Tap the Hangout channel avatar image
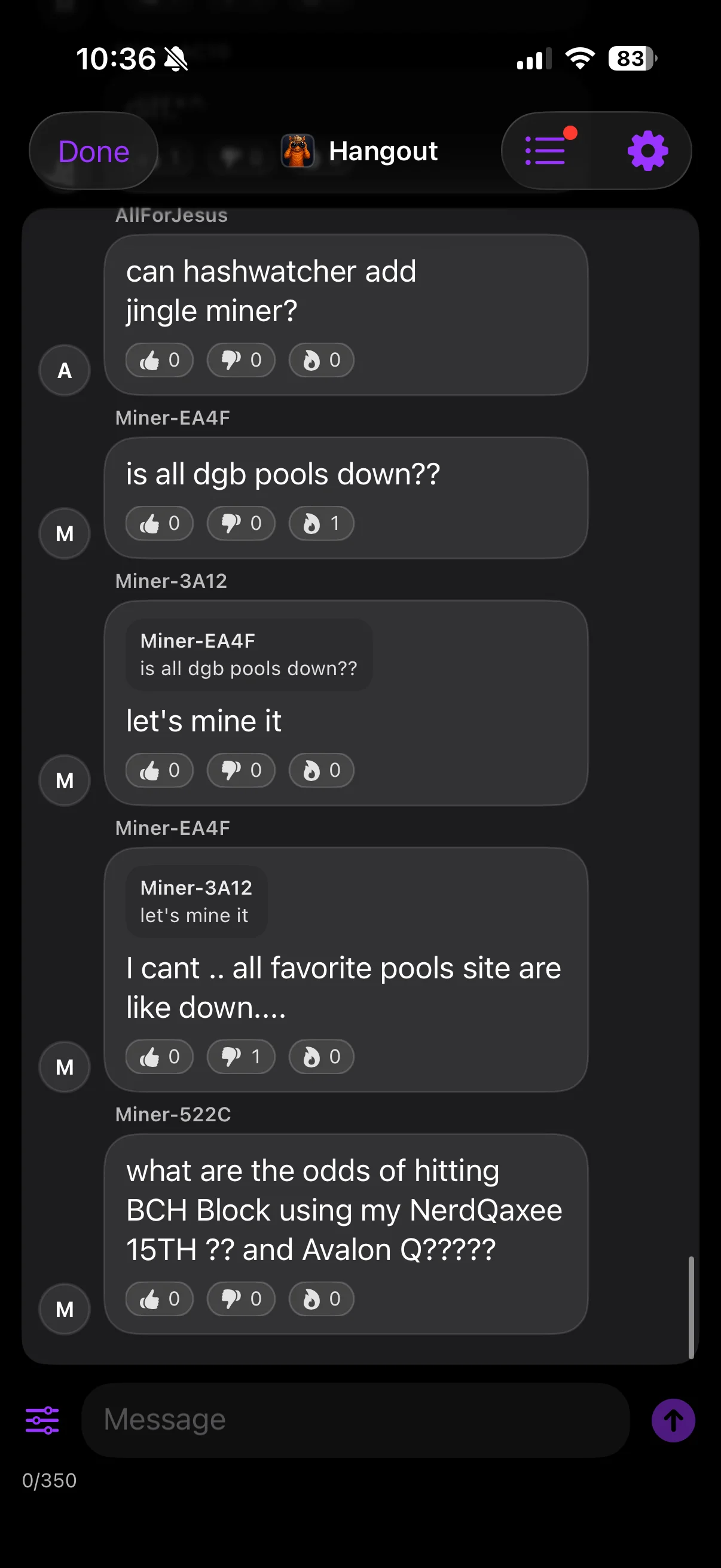 (298, 151)
